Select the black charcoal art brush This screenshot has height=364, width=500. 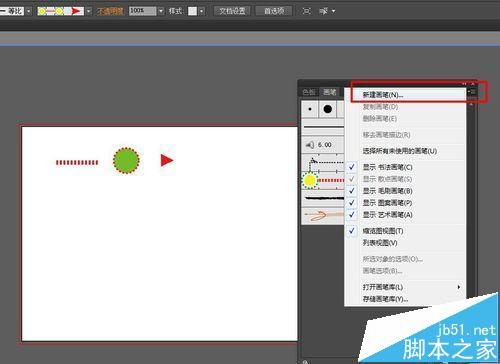click(x=323, y=199)
